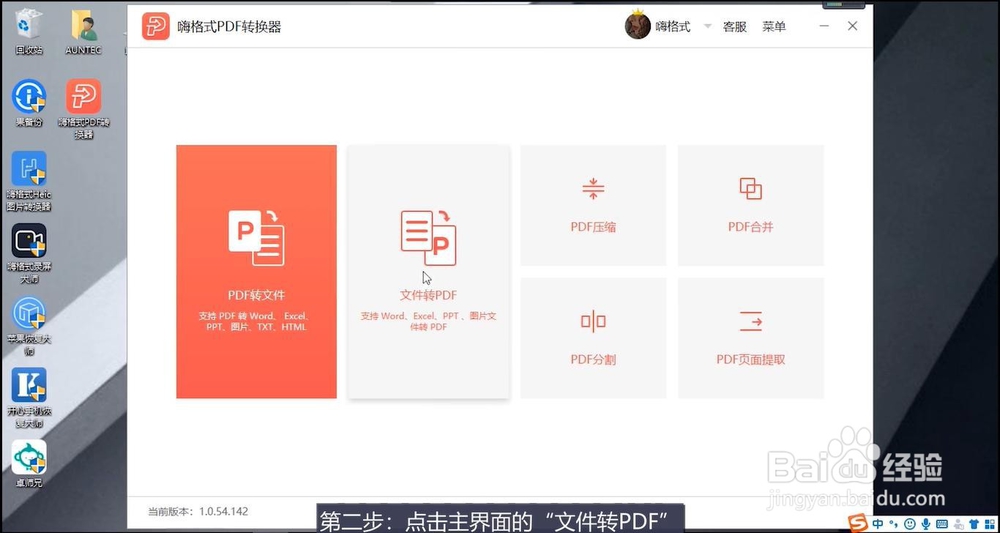
Task: Open the PDF分割 split tool
Action: 593,338
